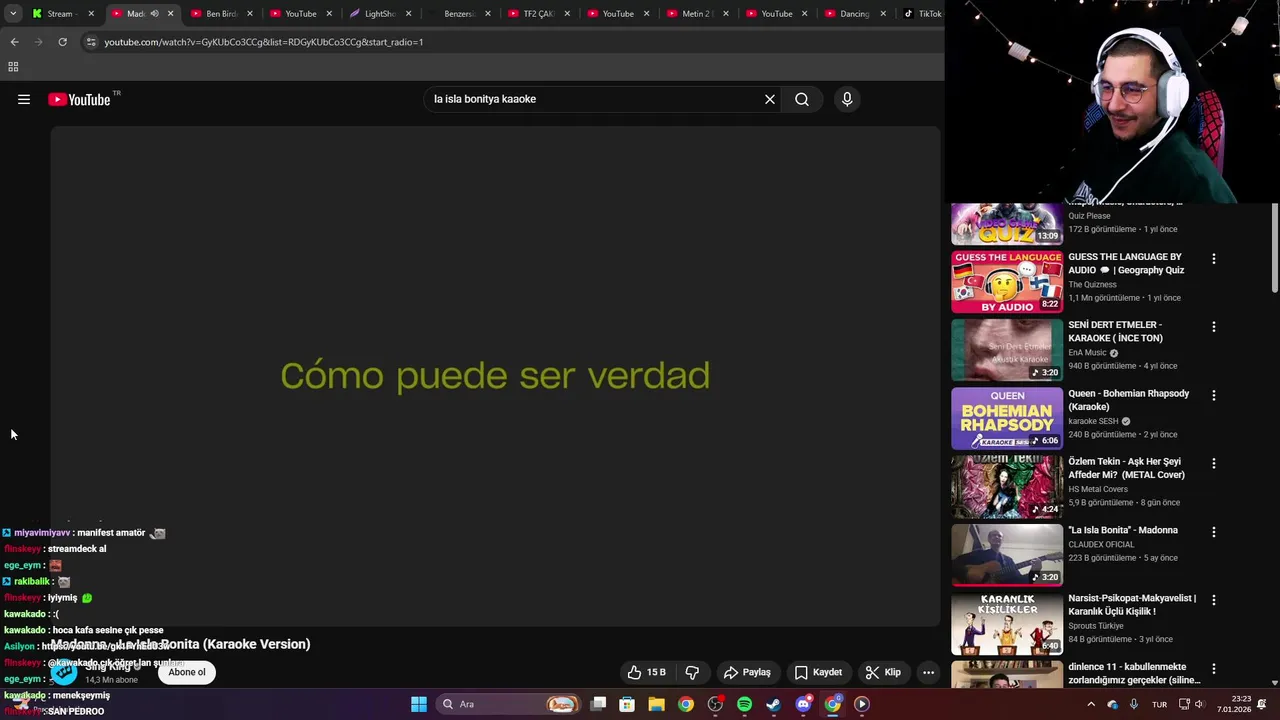This screenshot has width=1280, height=720.
Task: Open the Bohemian Rhapsody karaoke thumbnail
Action: [x=1007, y=418]
